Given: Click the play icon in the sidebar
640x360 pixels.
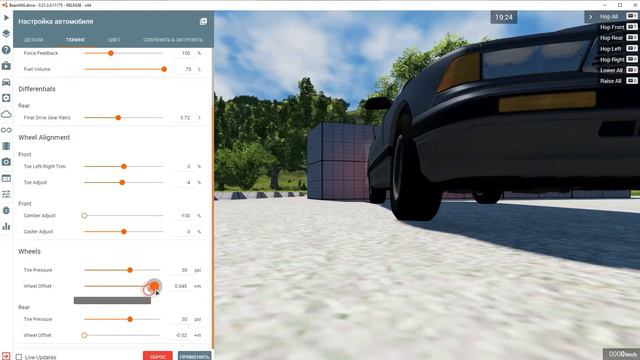Looking at the screenshot, I should pos(6,18).
